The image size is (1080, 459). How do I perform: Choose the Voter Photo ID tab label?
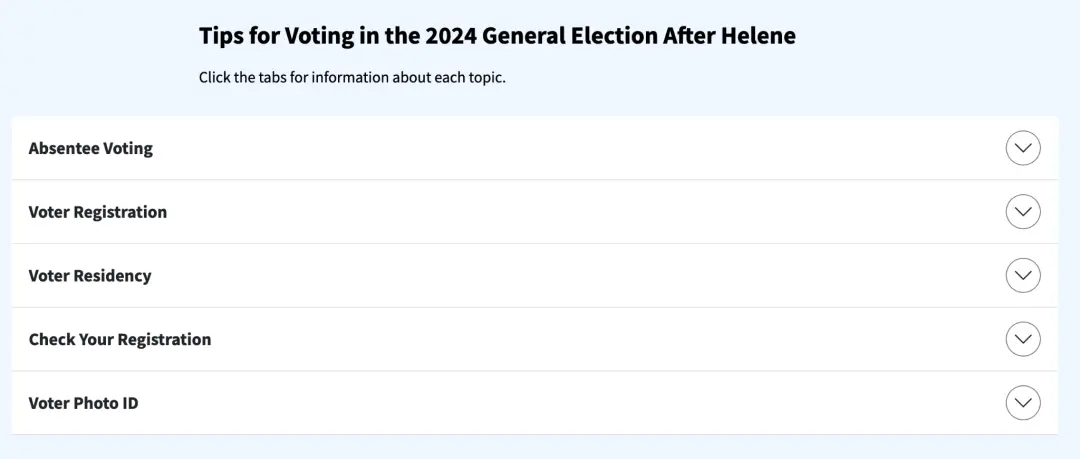[83, 403]
